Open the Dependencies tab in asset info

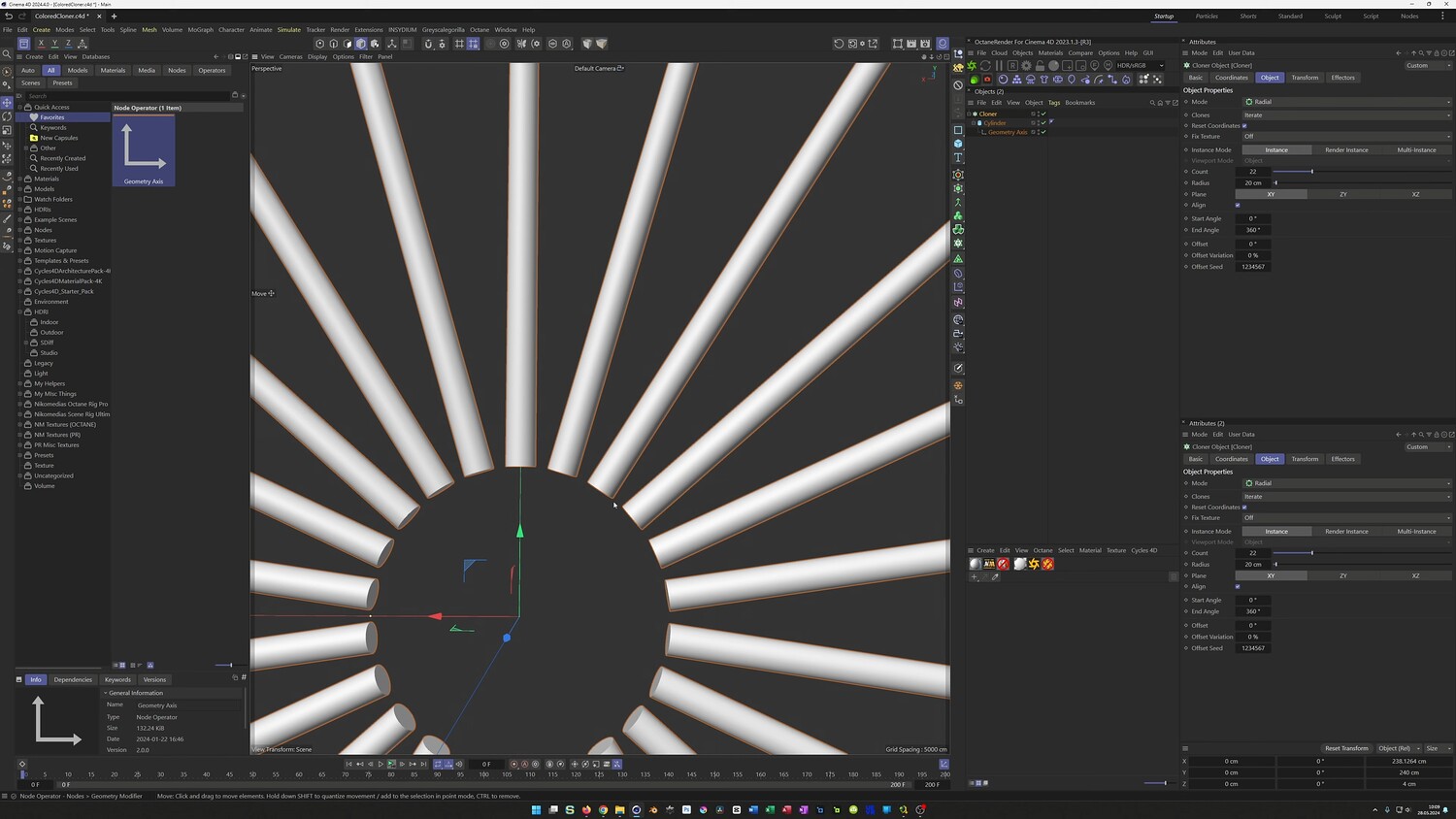click(73, 679)
